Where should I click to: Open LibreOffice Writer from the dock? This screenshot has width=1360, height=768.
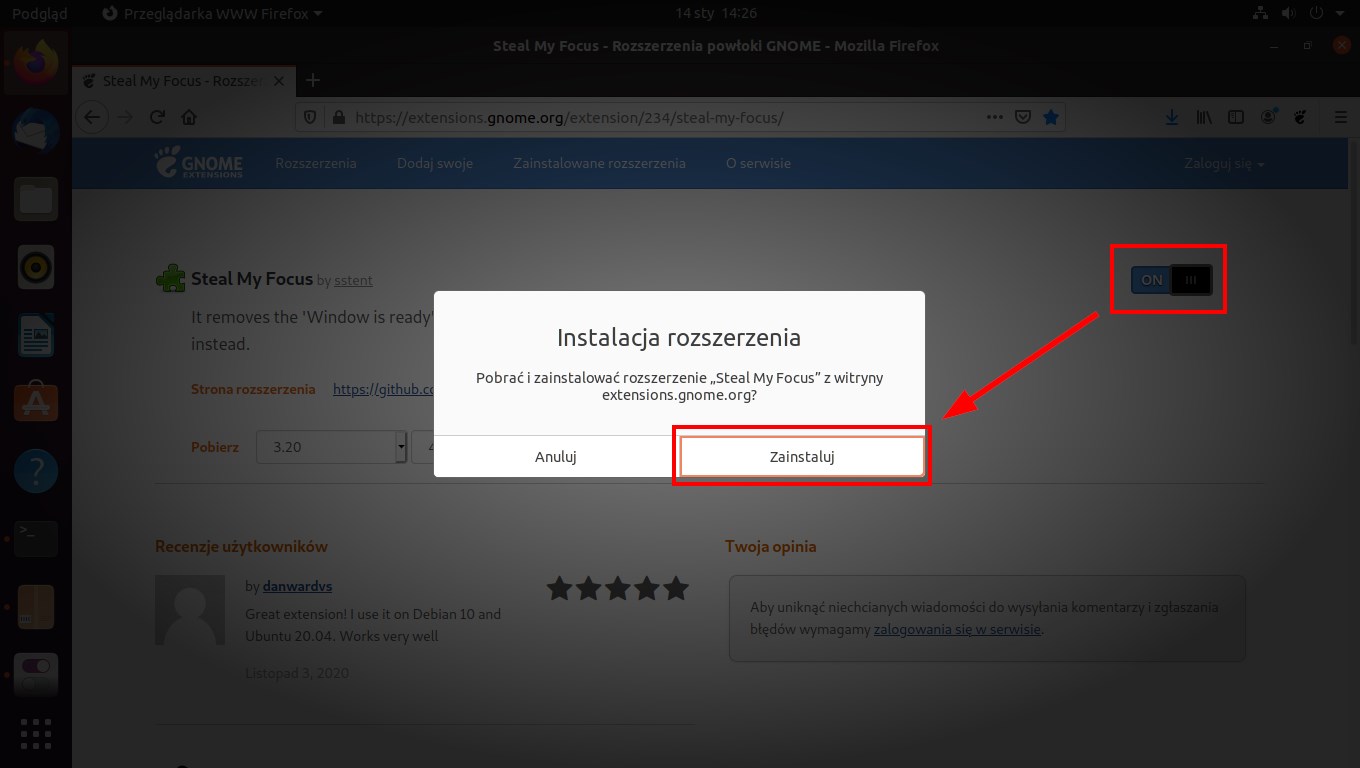click(36, 335)
